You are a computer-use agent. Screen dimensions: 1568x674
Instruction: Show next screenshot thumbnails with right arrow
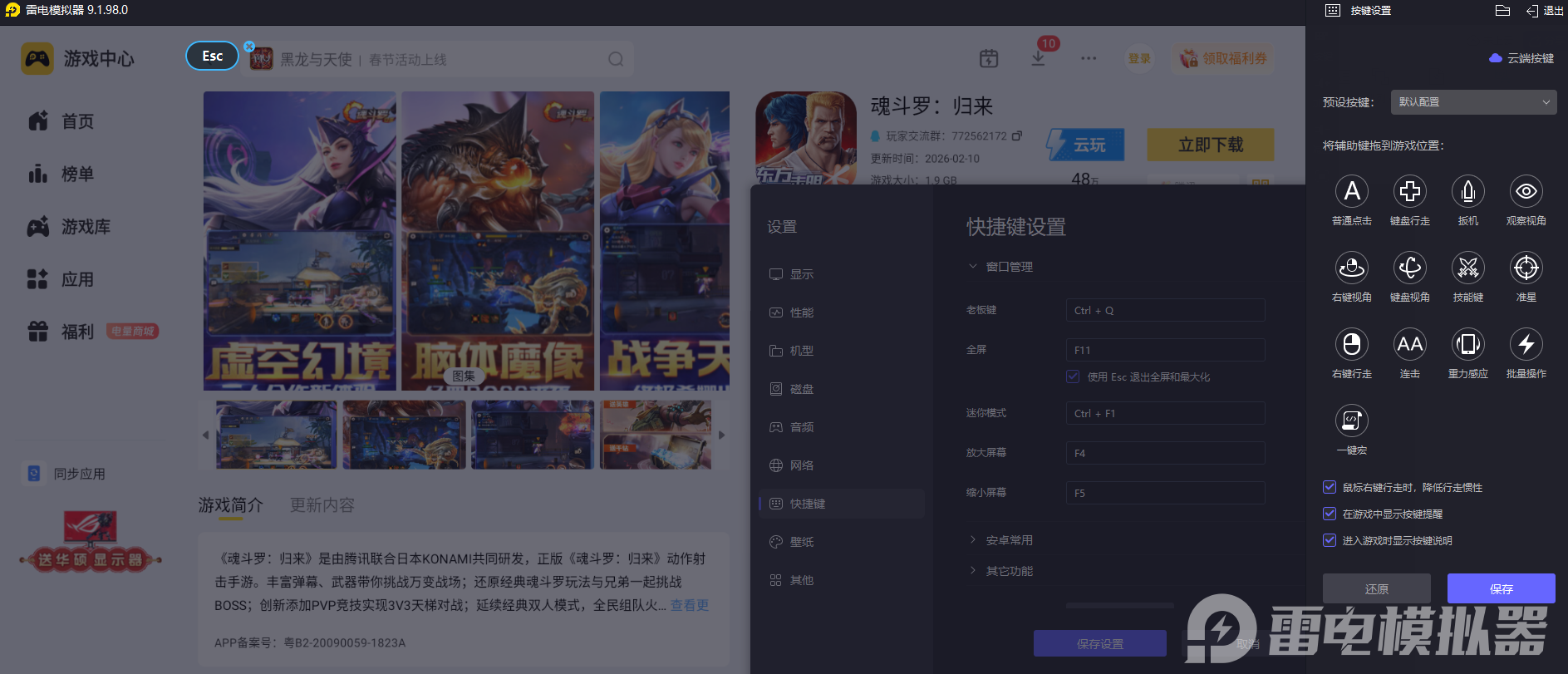tap(721, 435)
